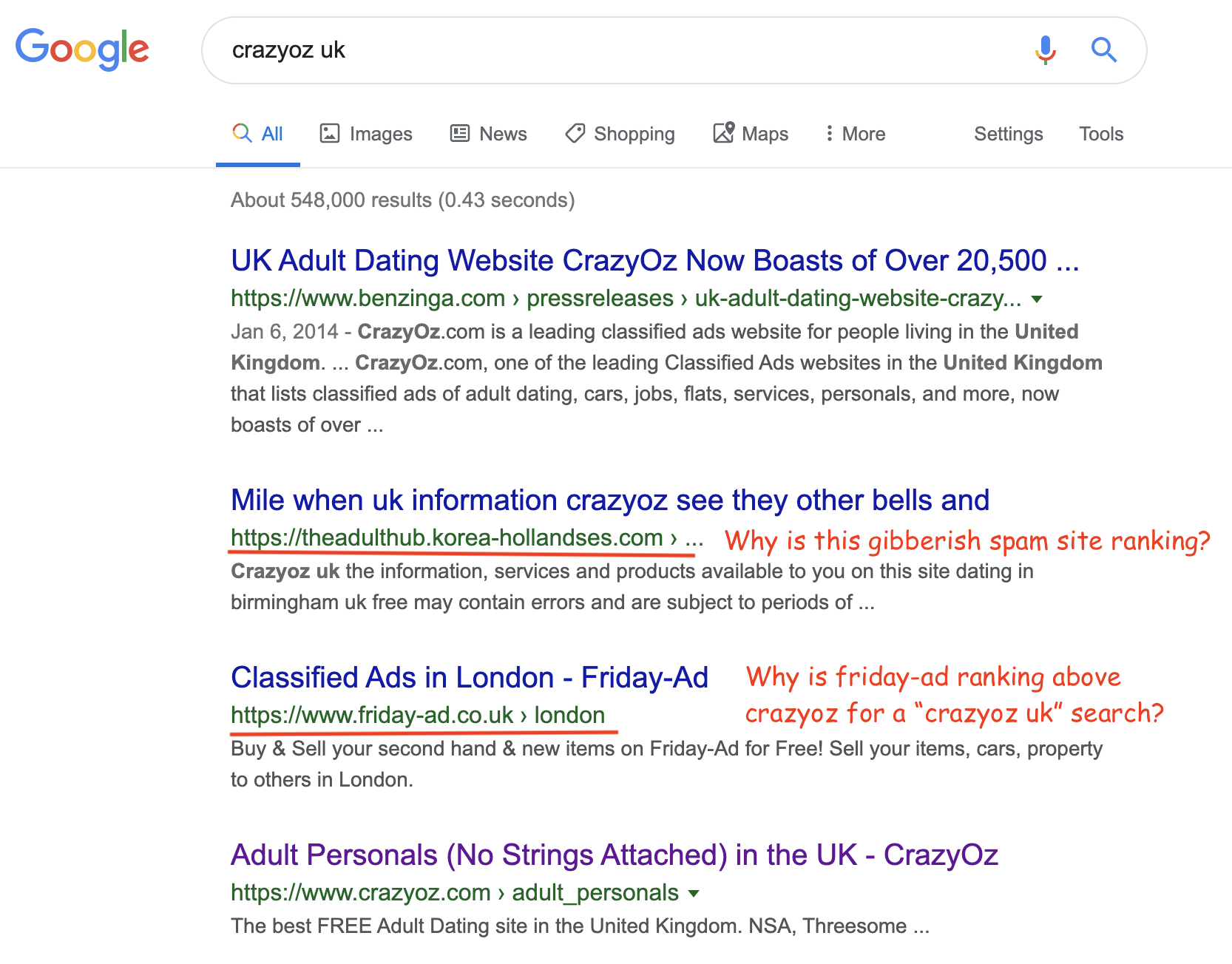The image size is (1232, 964).
Task: Submit search with the magnifying glass icon
Action: [1104, 50]
